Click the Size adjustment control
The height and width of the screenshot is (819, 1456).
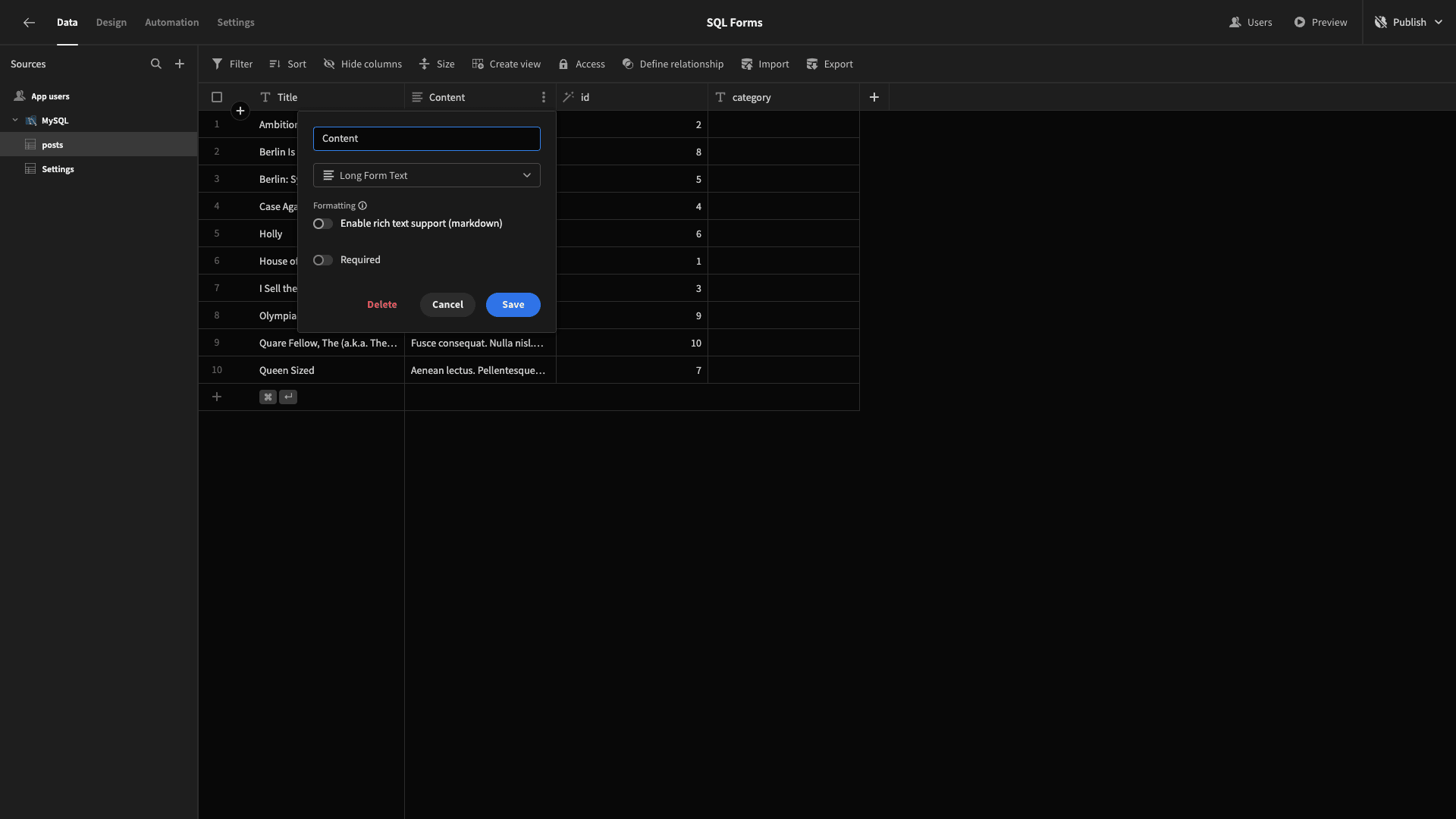pyautogui.click(x=436, y=64)
